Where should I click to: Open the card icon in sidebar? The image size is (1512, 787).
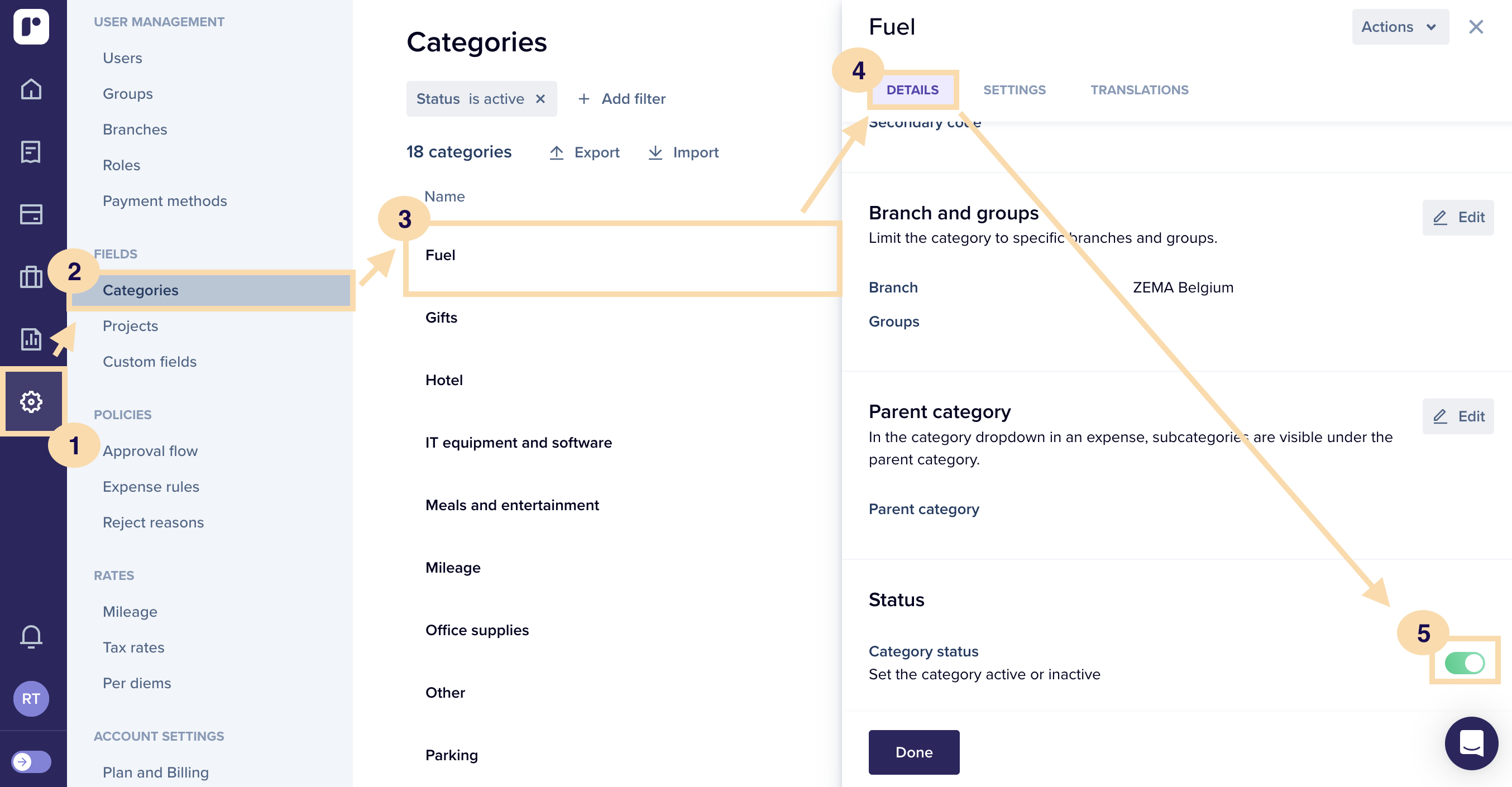[31, 214]
